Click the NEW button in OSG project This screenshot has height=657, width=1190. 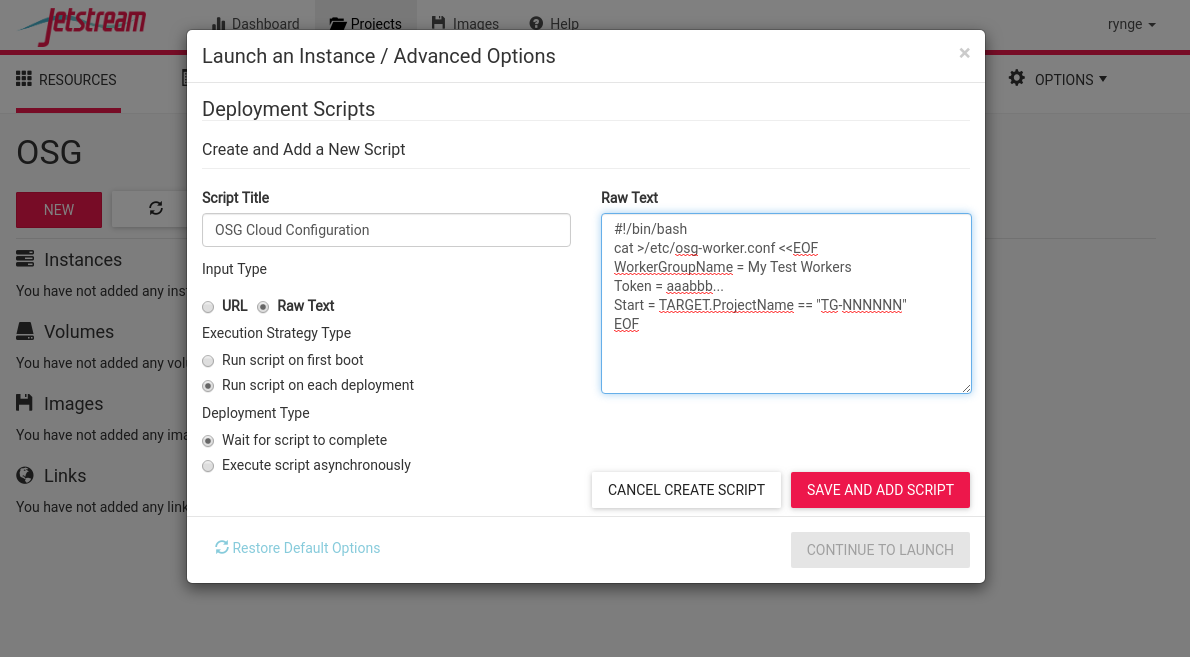coord(58,209)
